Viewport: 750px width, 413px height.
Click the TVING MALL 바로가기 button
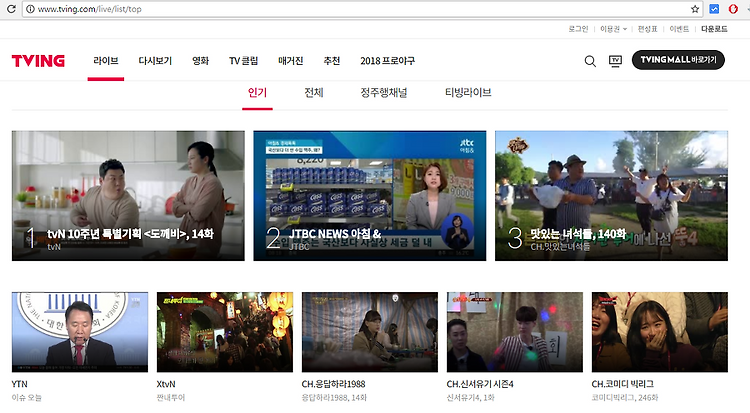[678, 60]
